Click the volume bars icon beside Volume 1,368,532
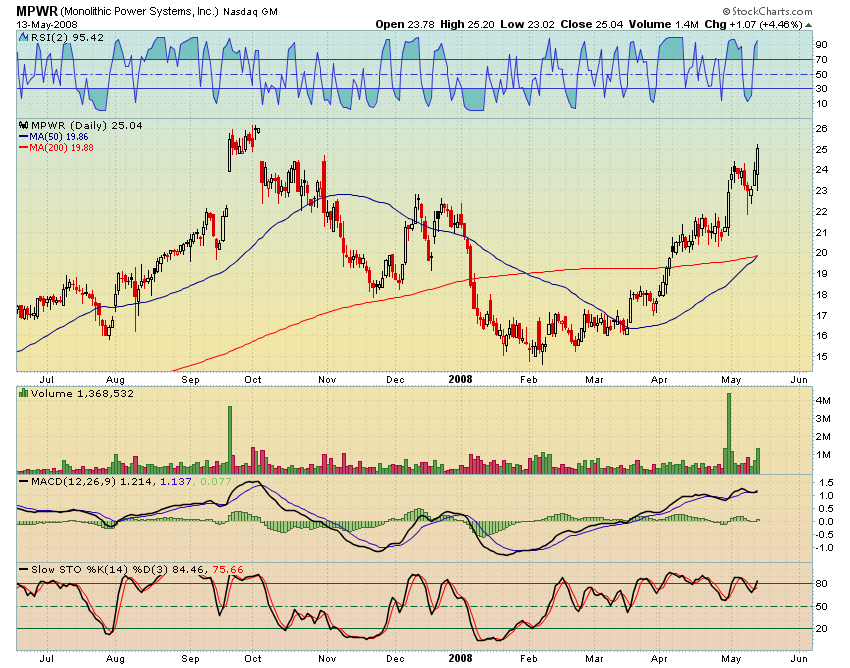 [x=23, y=393]
